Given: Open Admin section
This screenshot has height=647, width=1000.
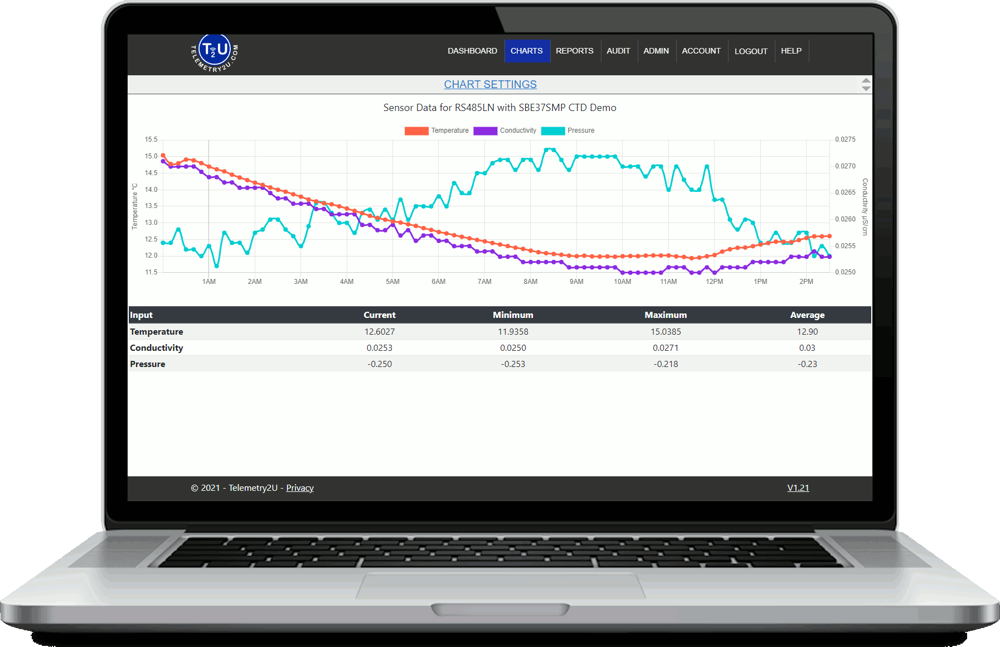Looking at the screenshot, I should point(656,51).
